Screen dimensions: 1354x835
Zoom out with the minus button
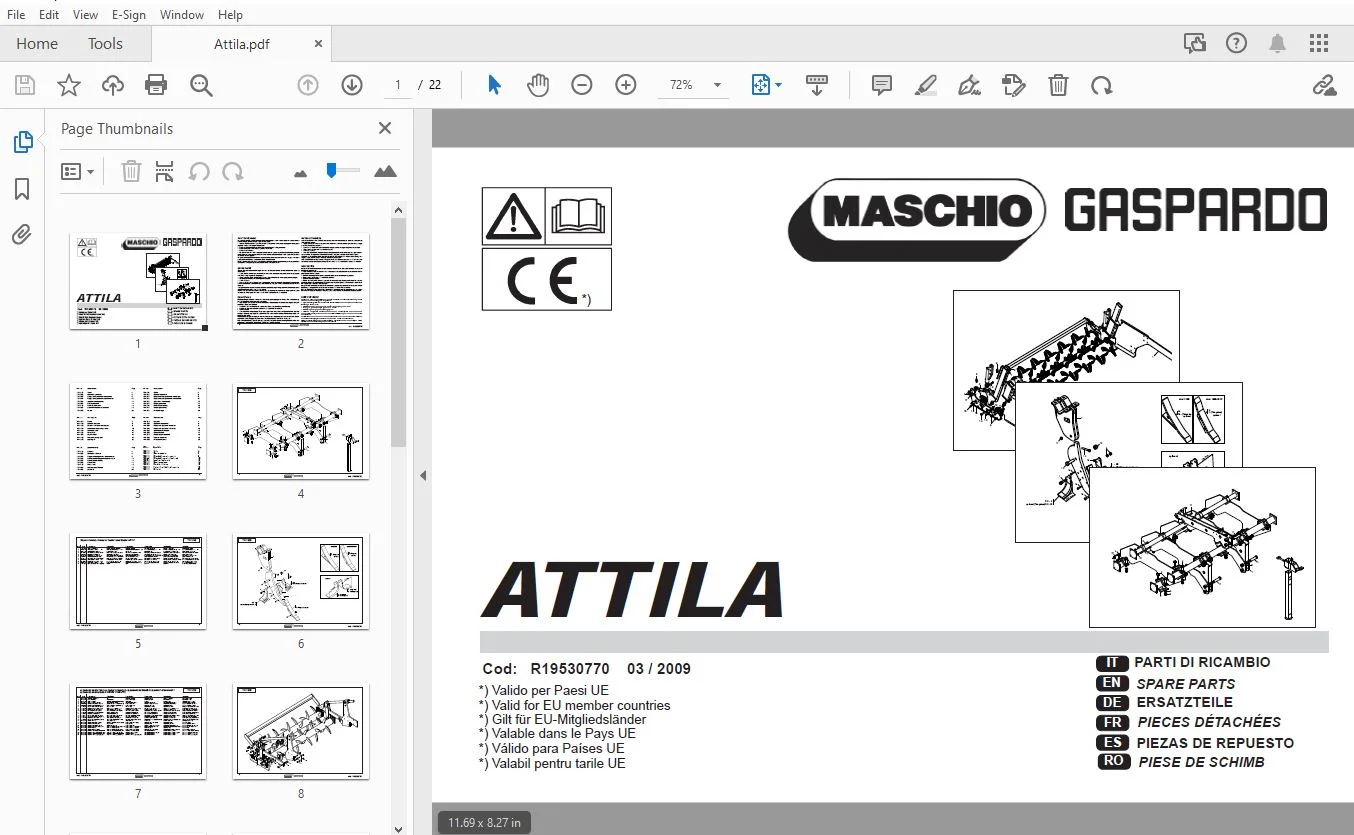click(582, 85)
